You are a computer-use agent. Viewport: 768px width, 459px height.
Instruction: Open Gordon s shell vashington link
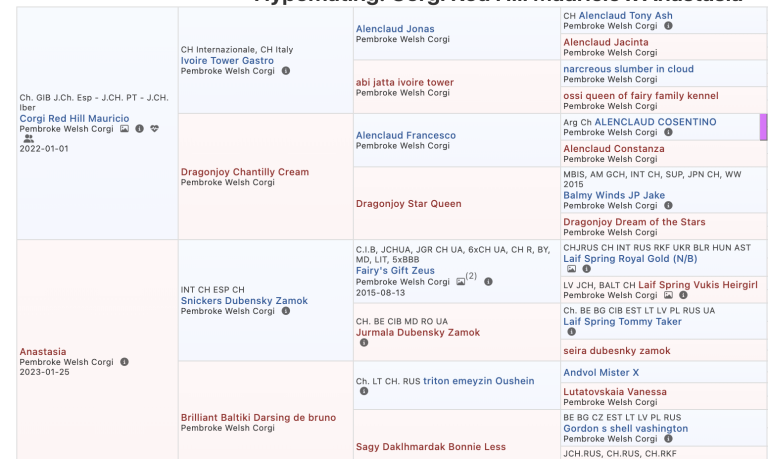pos(625,429)
